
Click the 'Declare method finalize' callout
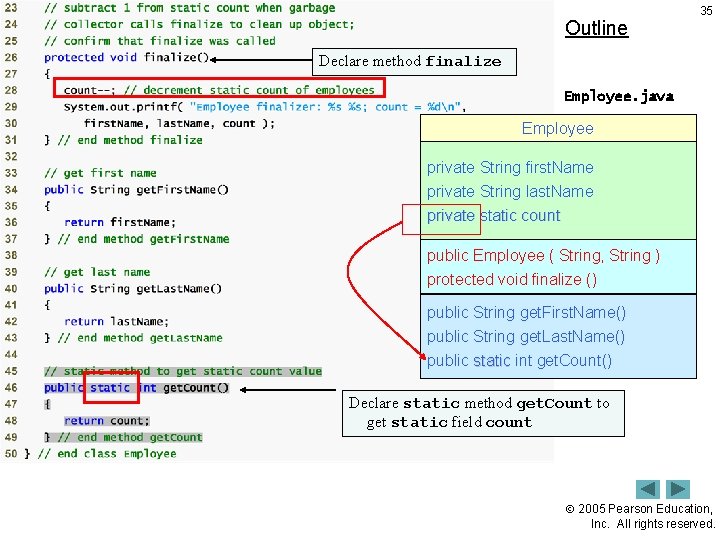(414, 62)
